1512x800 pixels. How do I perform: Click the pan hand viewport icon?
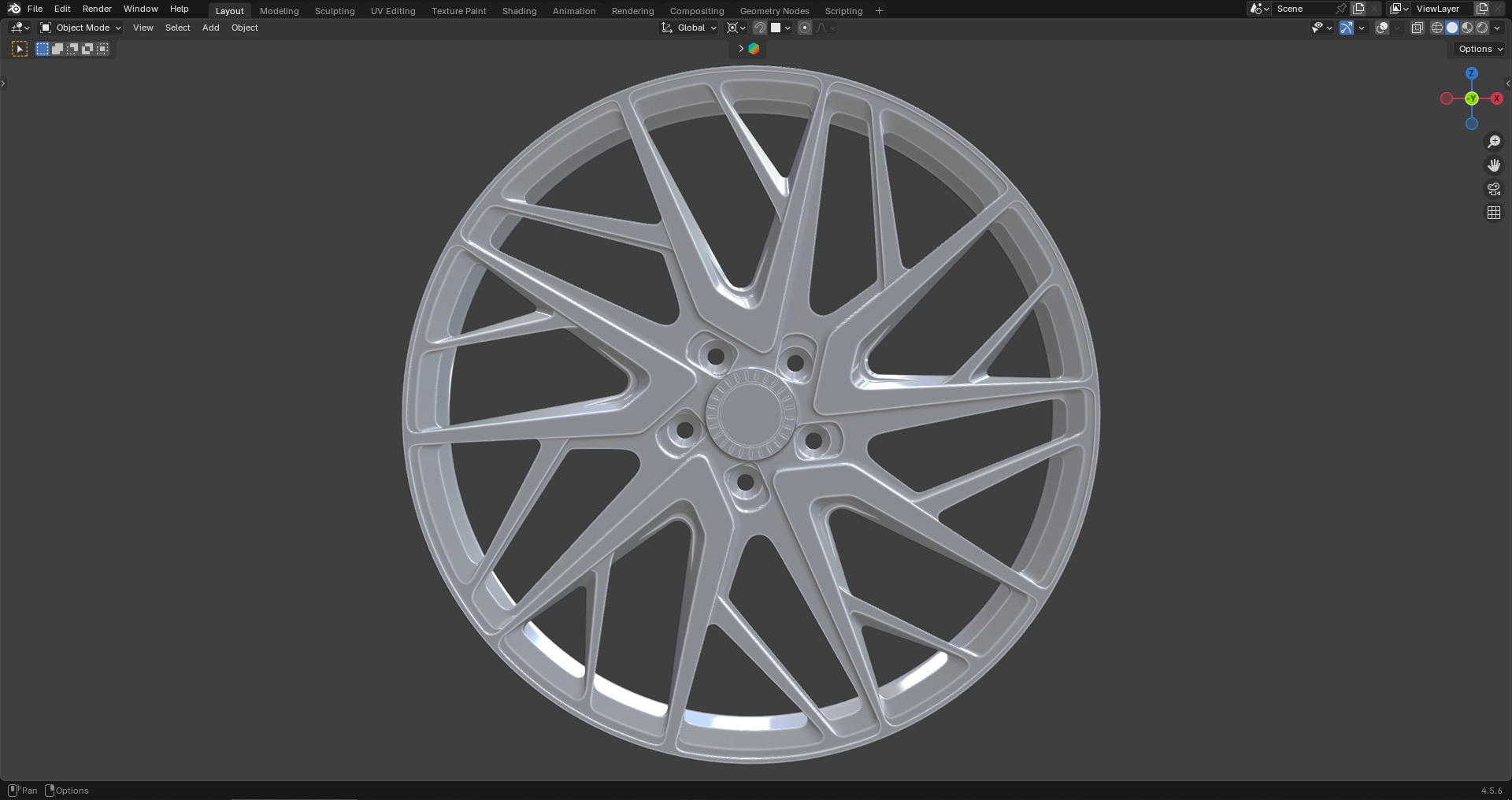pos(1494,165)
